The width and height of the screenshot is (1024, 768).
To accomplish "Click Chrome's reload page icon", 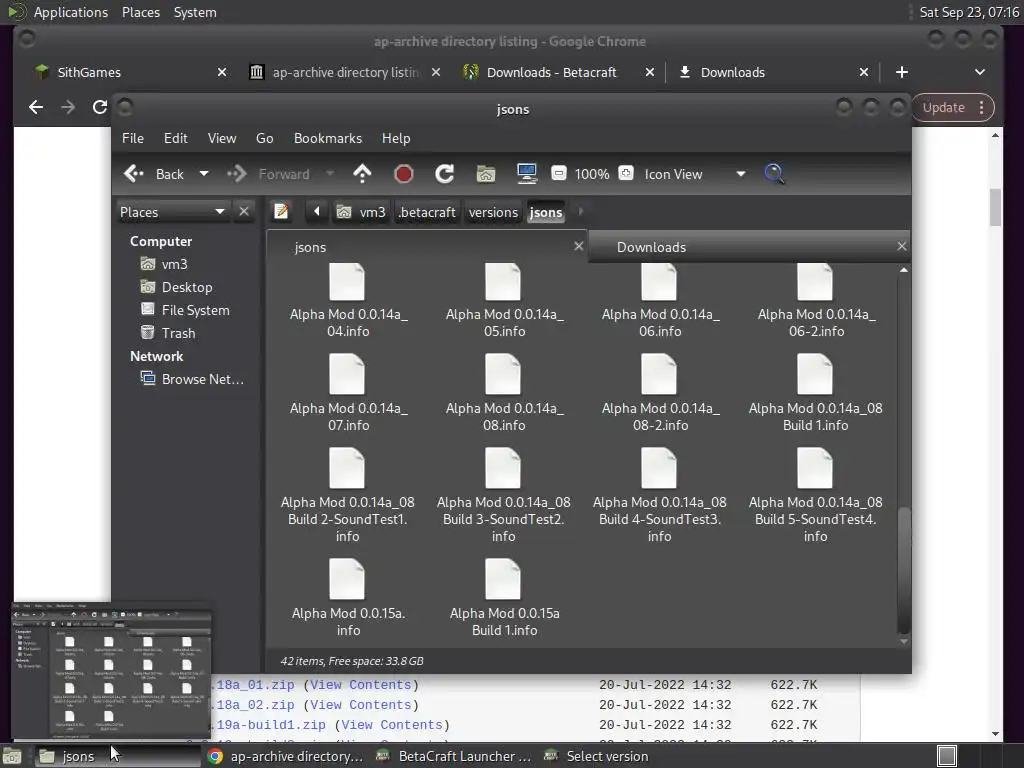I will click(x=99, y=107).
